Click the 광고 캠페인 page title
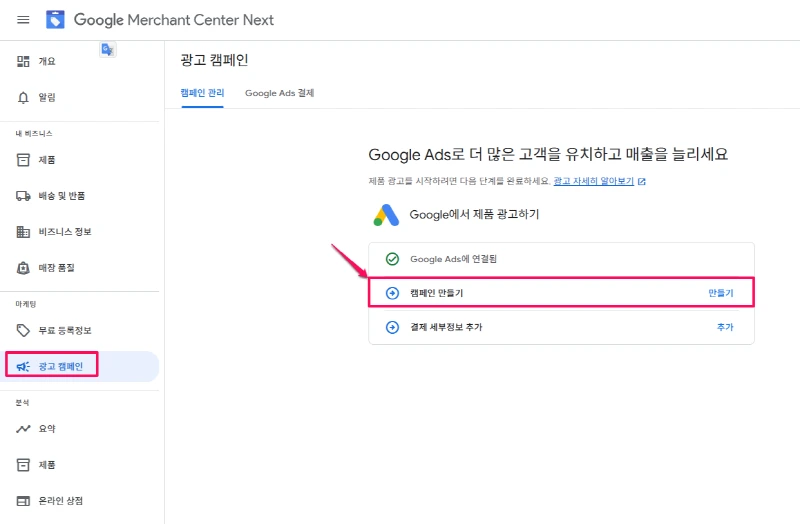Viewport: 800px width, 524px height. tap(214, 60)
